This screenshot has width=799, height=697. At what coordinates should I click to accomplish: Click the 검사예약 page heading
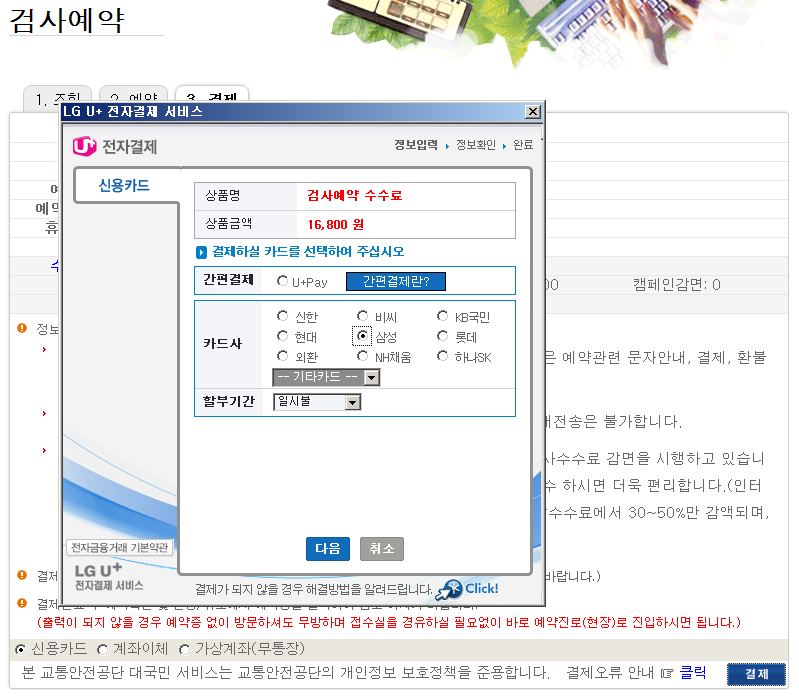coord(67,20)
